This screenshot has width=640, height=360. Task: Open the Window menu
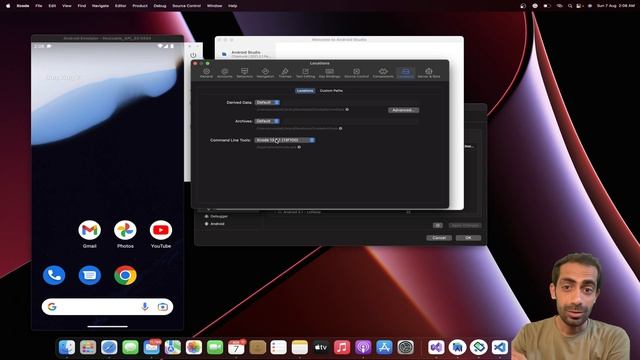pyautogui.click(x=214, y=6)
